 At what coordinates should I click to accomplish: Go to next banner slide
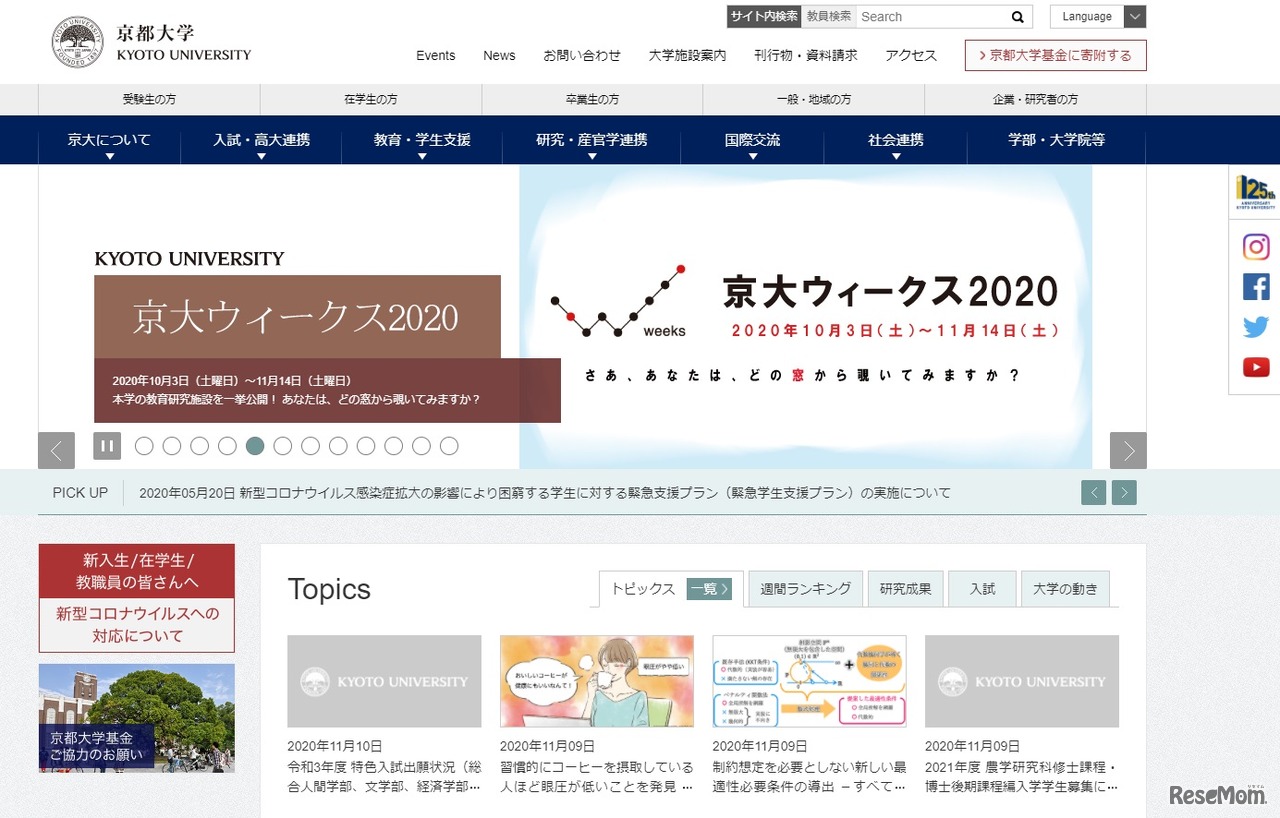tap(1128, 450)
